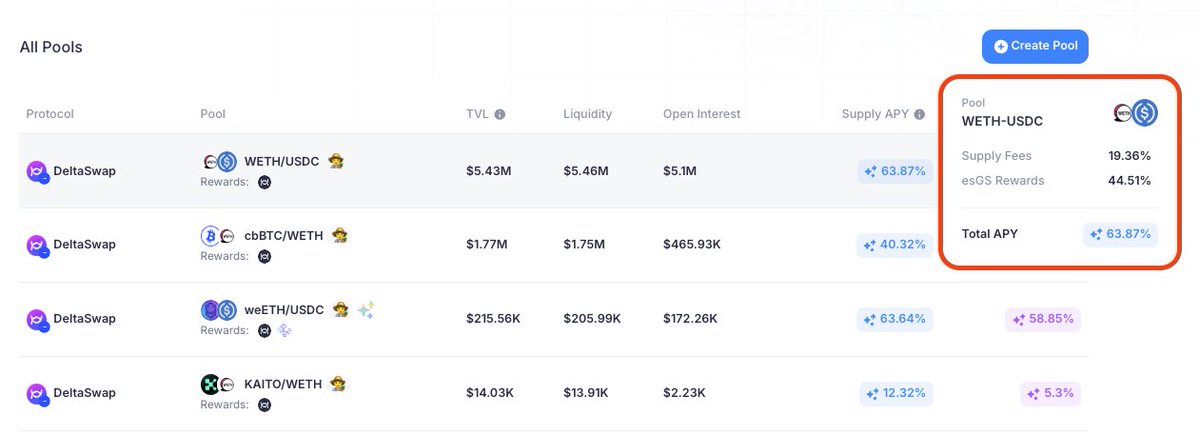Click the cowboy emoji beside WETH/USDC
Viewport: 1200px width, 435px height.
(x=337, y=161)
